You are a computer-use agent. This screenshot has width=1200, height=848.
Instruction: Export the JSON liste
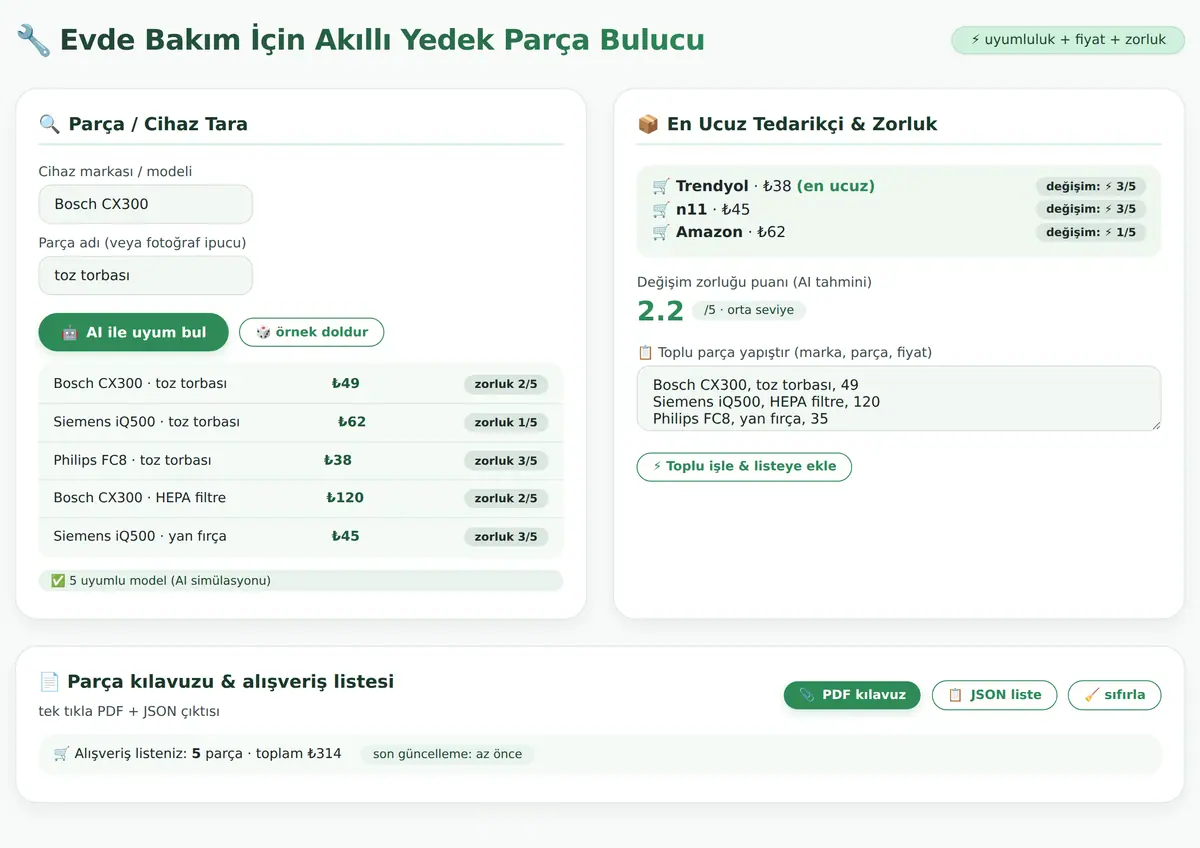point(994,695)
